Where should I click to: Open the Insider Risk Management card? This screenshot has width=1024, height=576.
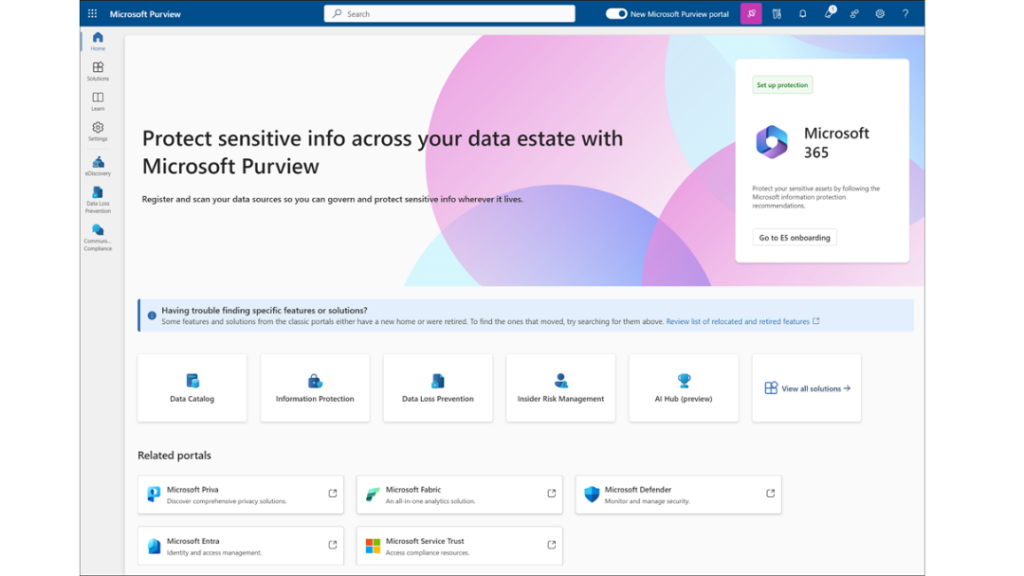point(560,388)
